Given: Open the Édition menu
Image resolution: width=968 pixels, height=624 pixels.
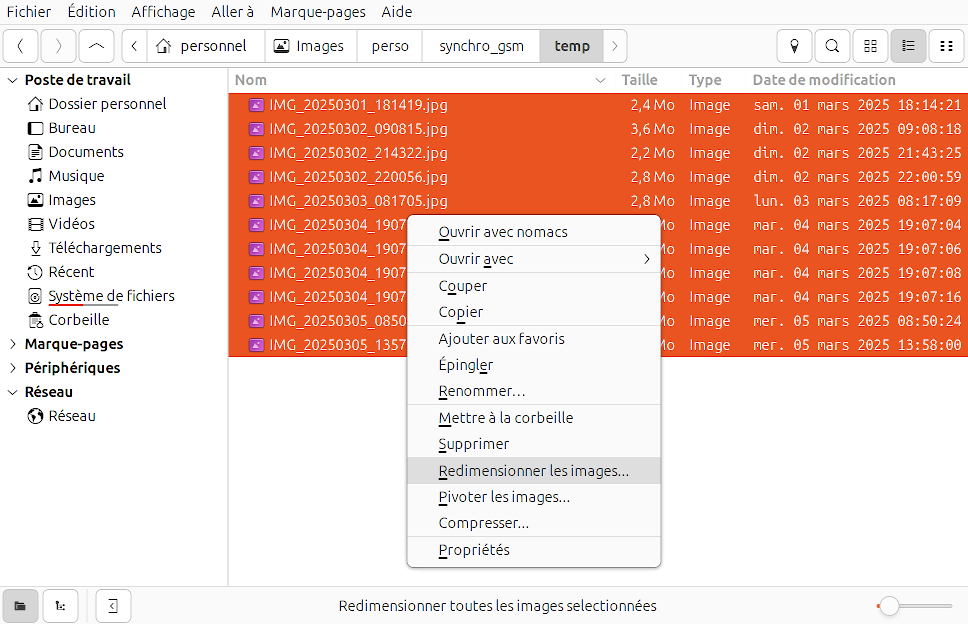Looking at the screenshot, I should [x=91, y=12].
